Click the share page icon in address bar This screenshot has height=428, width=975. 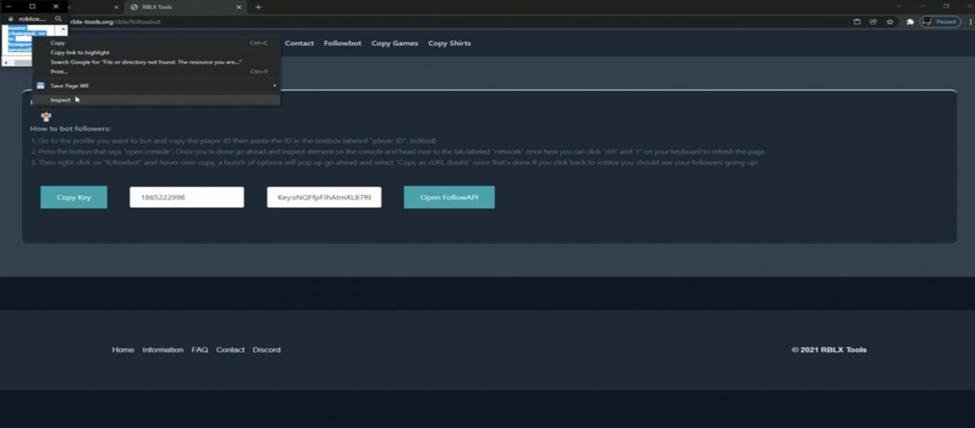pos(873,21)
